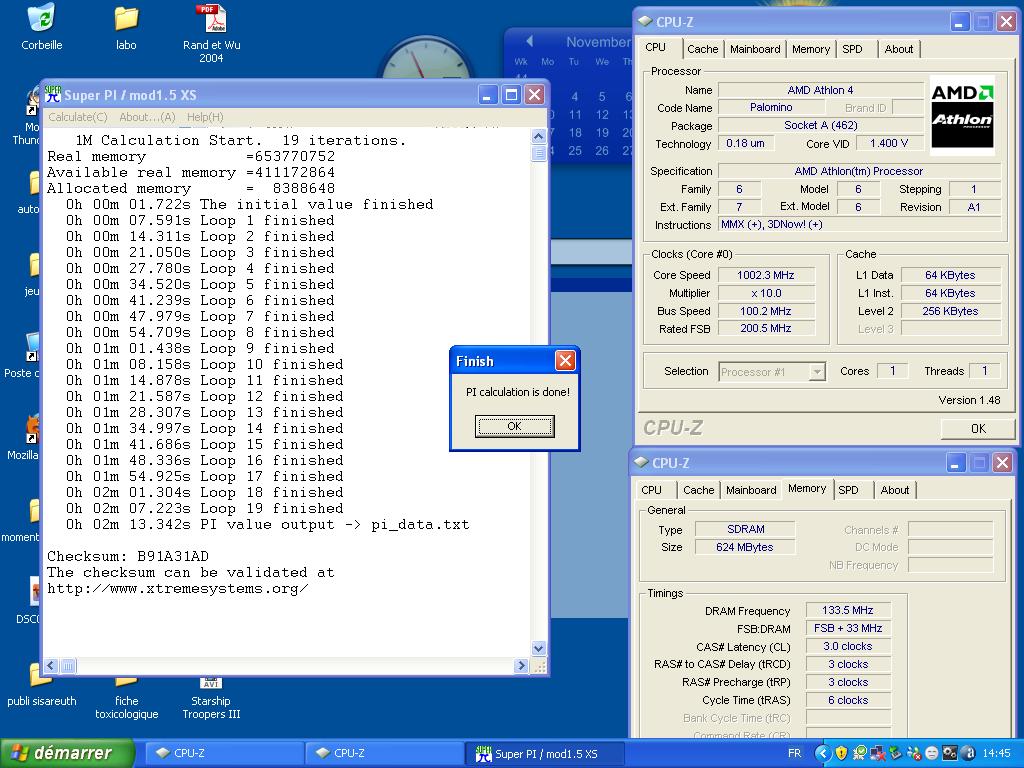Screen dimensions: 1024x768
Task: Open the publi sisareuth desktop folder
Action: point(40,675)
